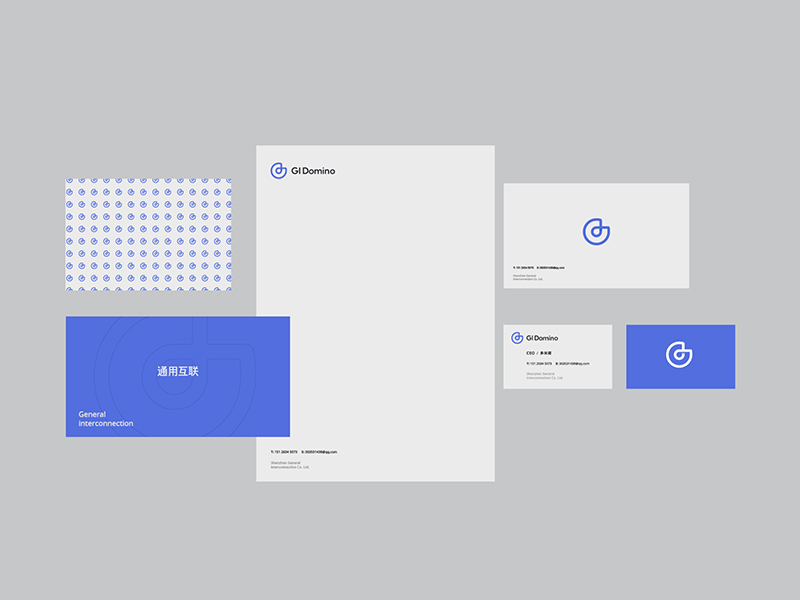800x600 pixels.
Task: Click the 'GI Domino' wordmark on the letterhead
Action: [x=314, y=171]
